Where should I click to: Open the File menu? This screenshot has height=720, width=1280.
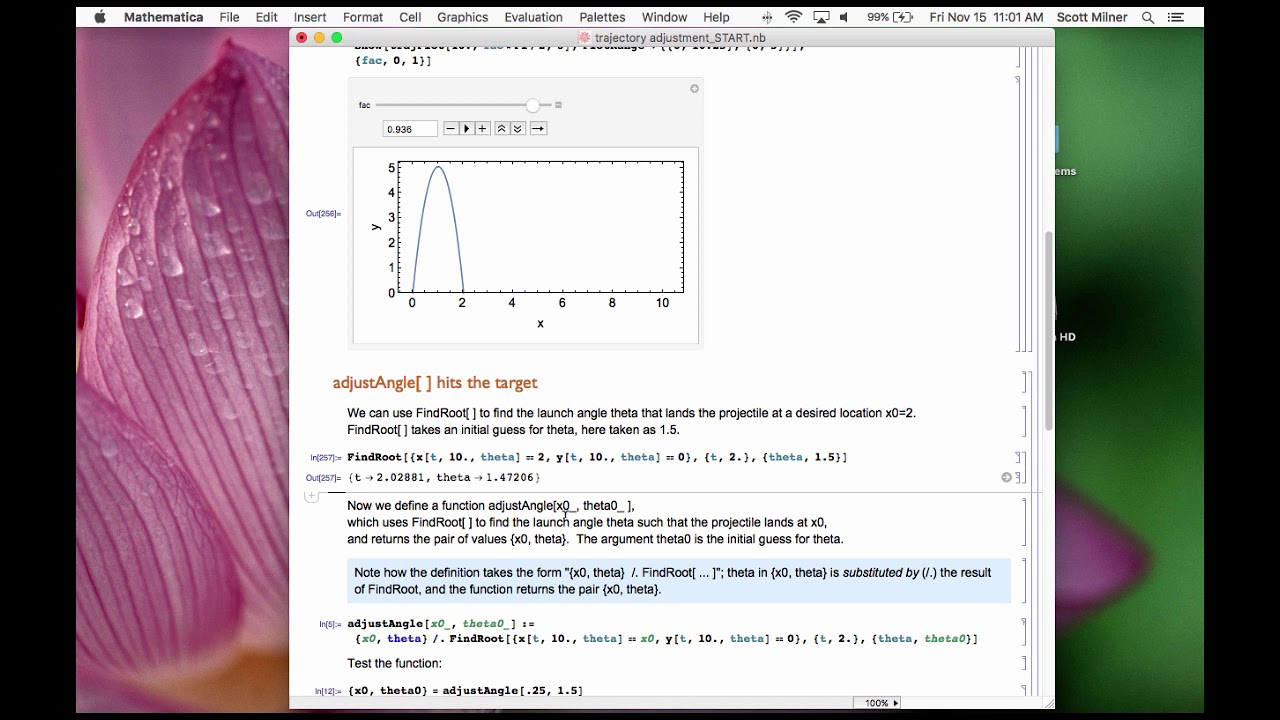229,17
